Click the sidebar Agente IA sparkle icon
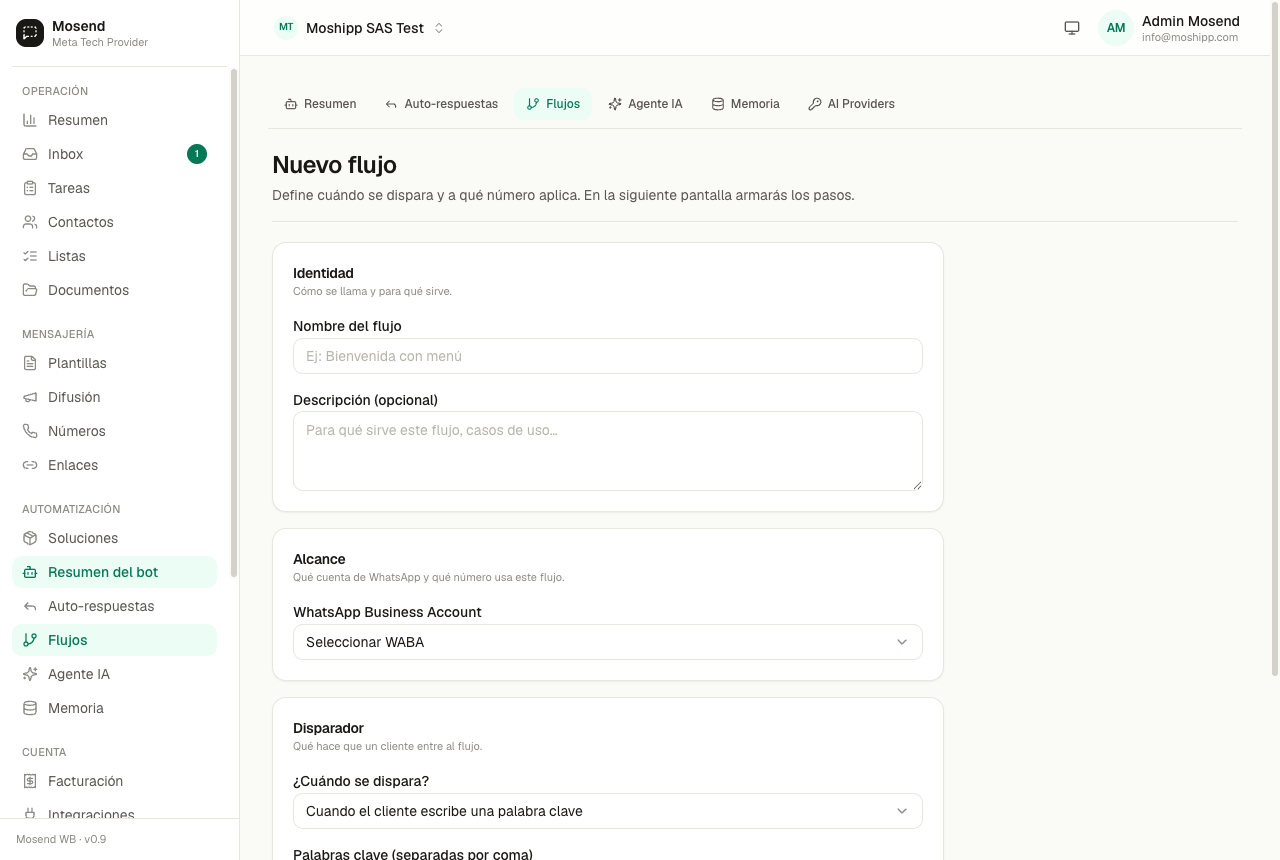 pos(30,674)
